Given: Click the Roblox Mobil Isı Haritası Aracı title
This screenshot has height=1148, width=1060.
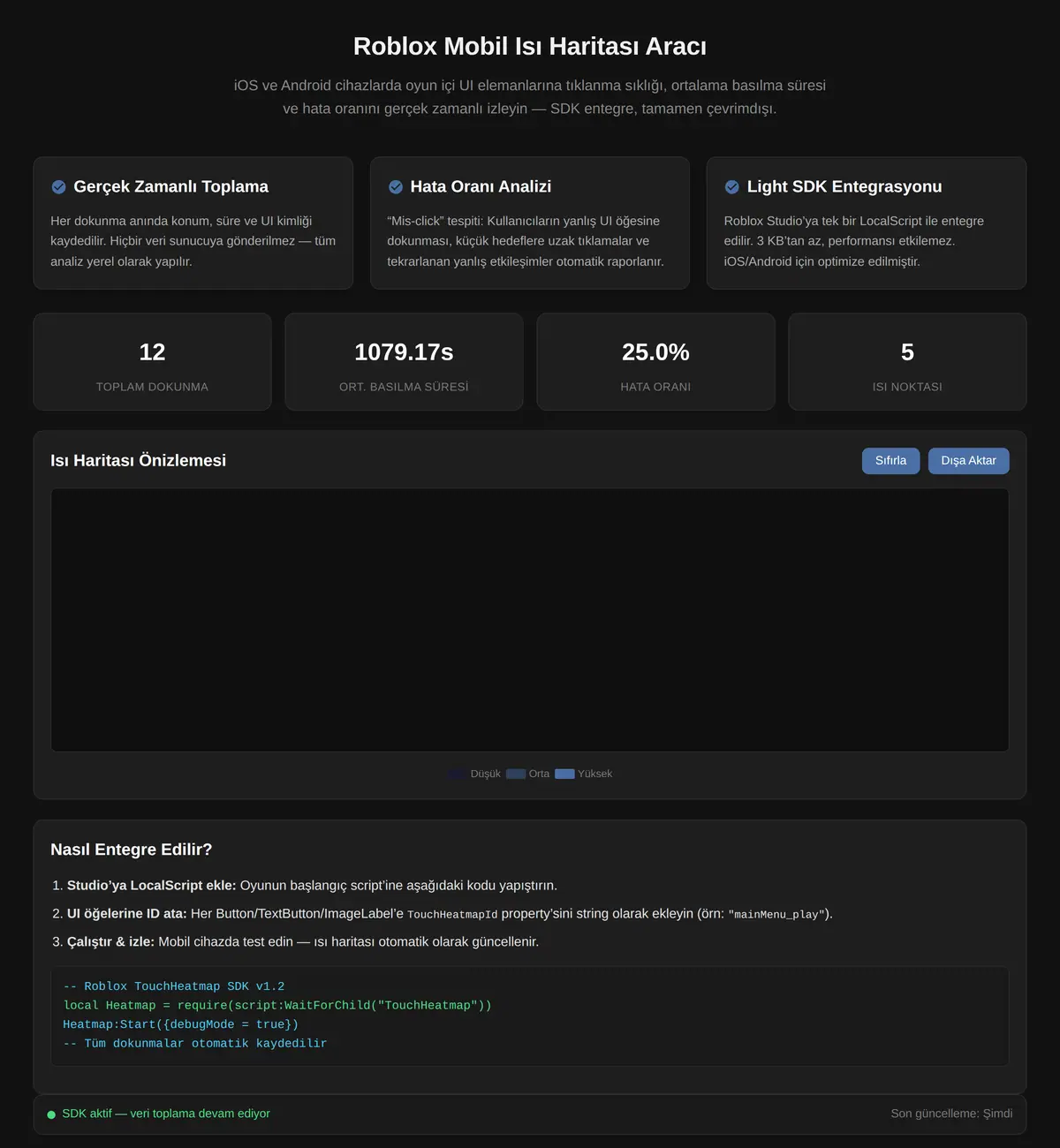Looking at the screenshot, I should [530, 46].
